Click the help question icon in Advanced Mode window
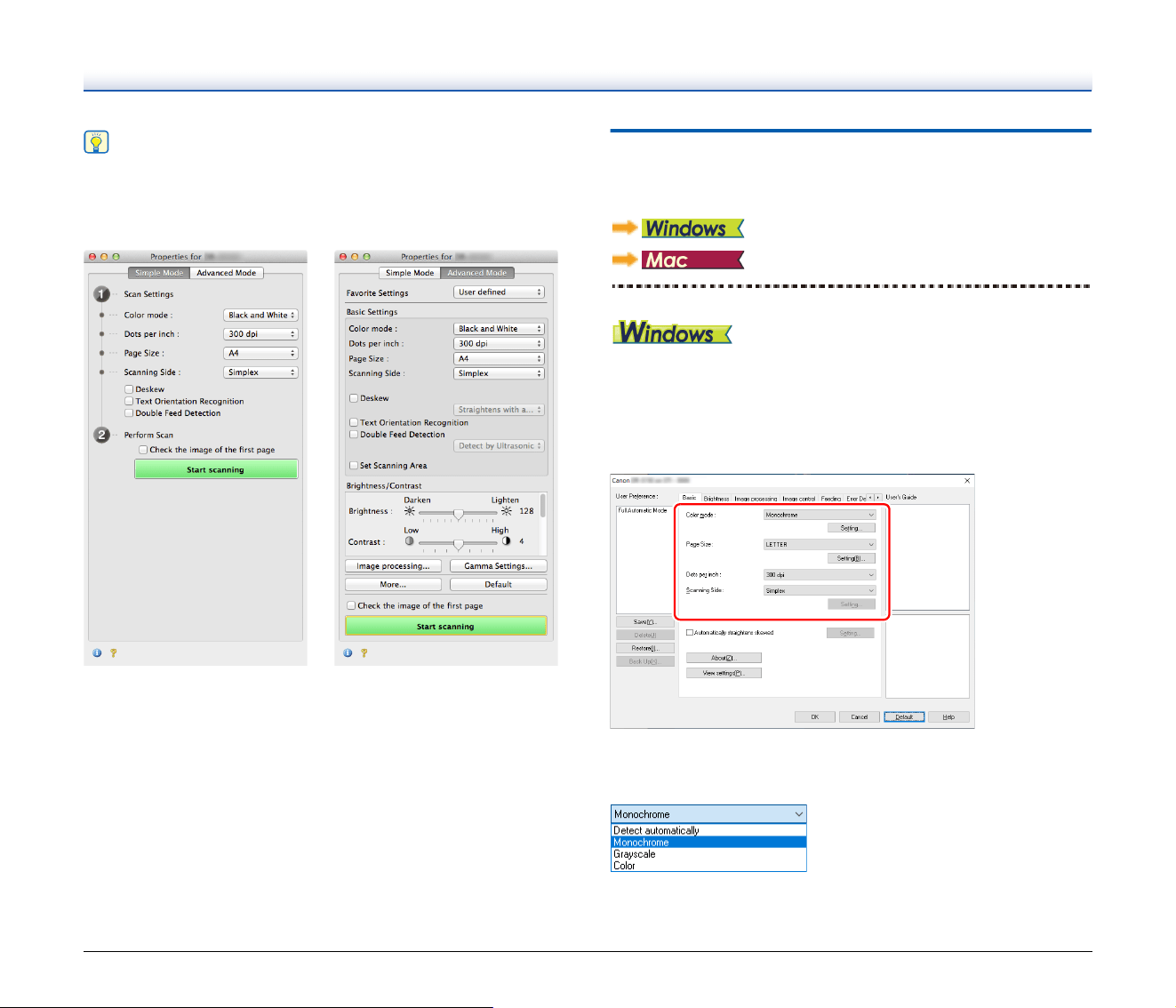The image size is (1176, 1008). tap(364, 653)
